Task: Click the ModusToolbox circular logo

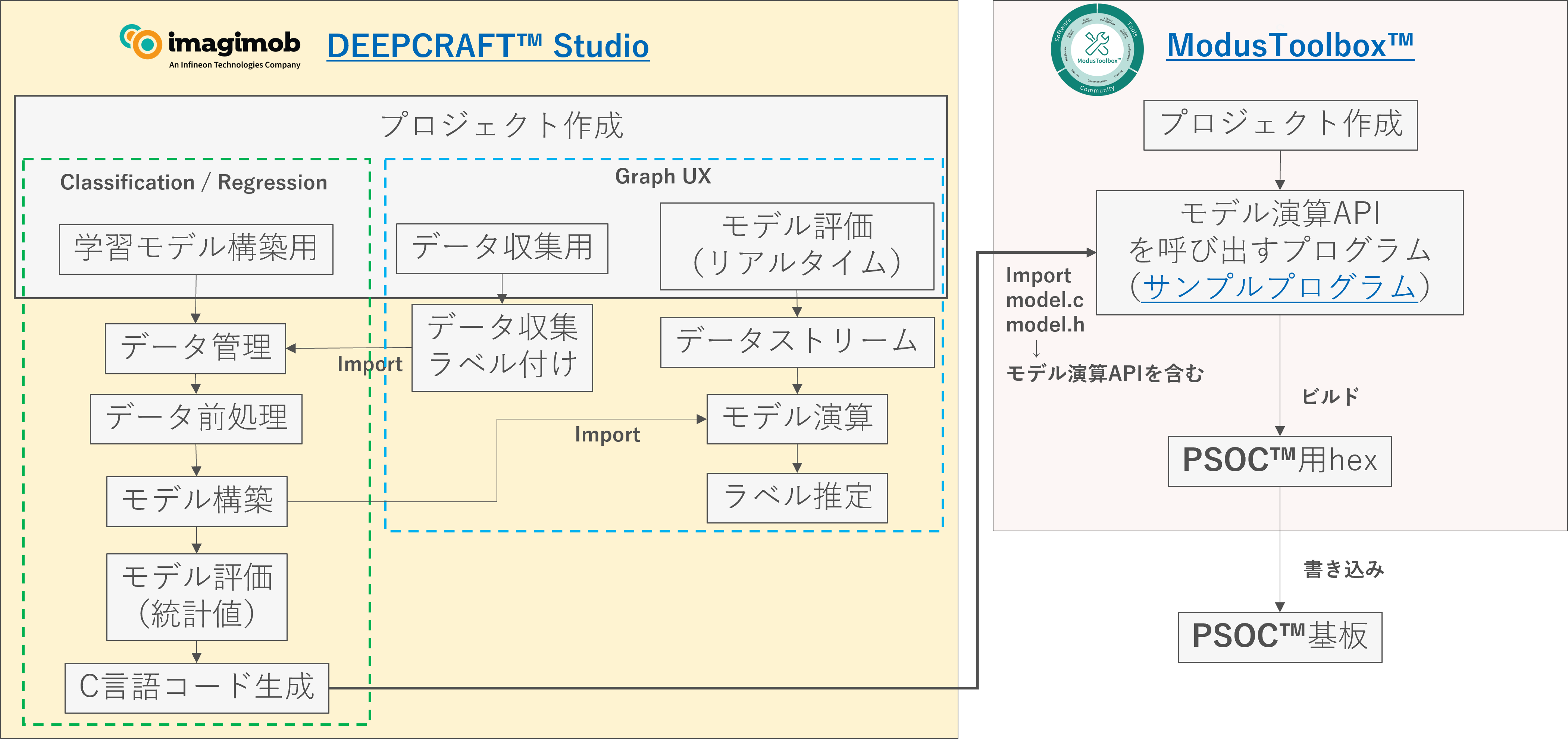Action: pos(1097,49)
